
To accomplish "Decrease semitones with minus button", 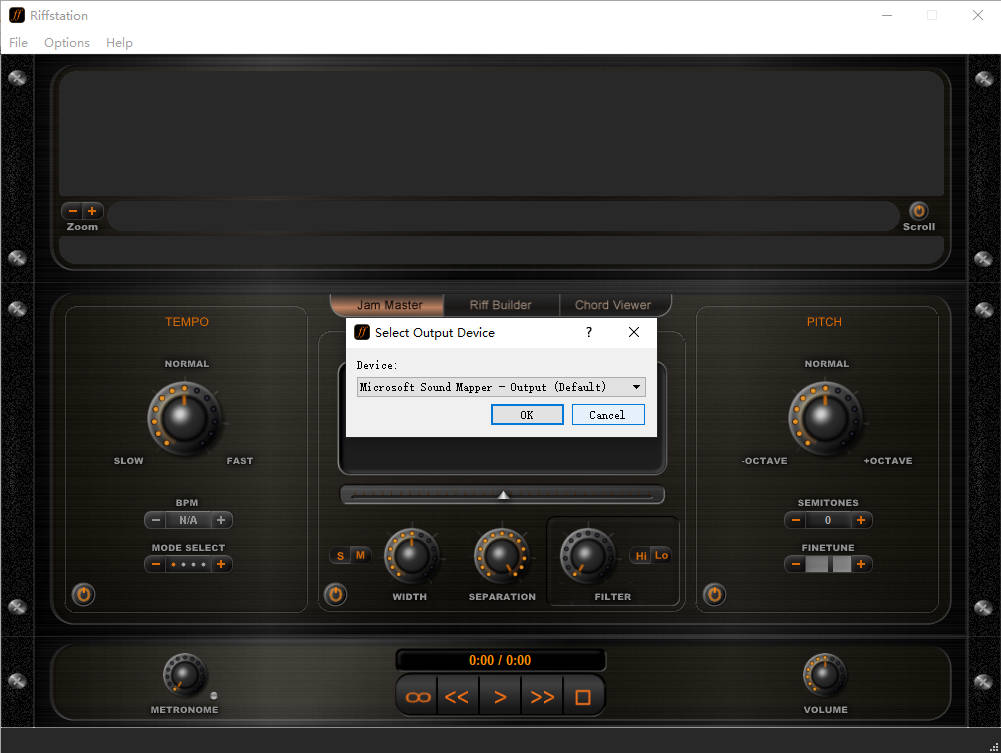I will click(795, 520).
